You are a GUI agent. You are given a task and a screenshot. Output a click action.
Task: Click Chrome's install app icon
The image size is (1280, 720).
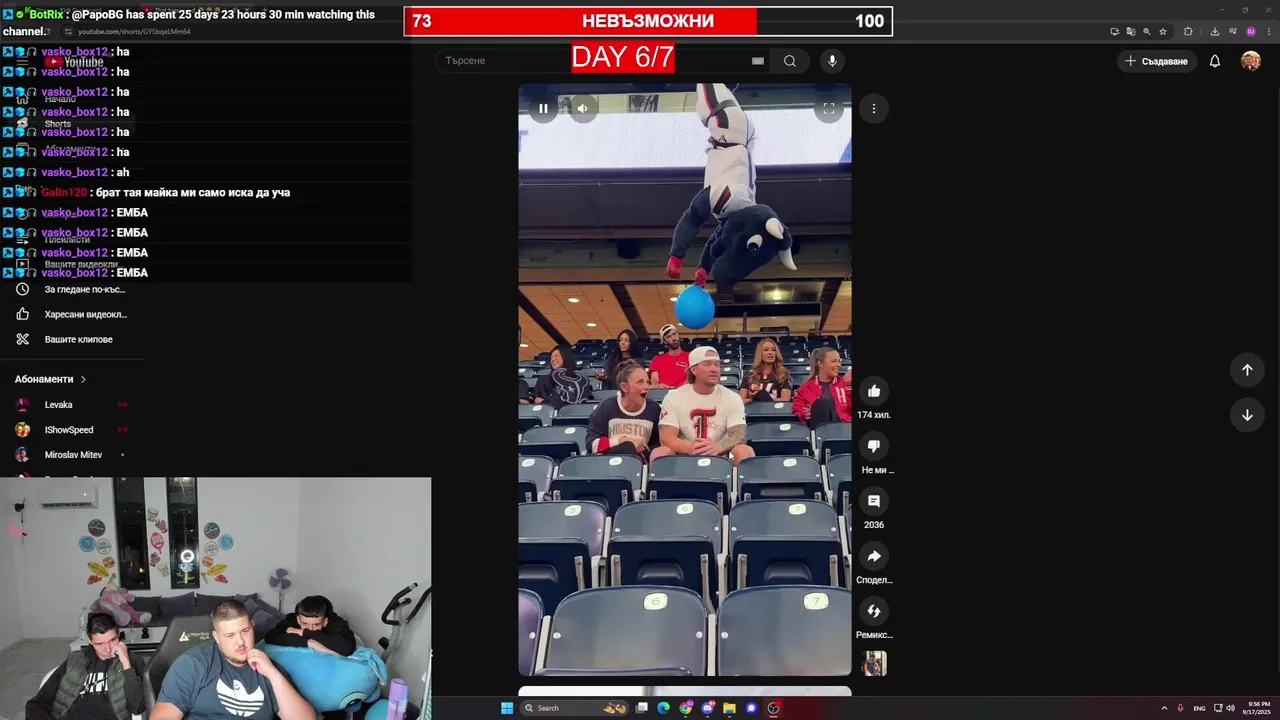[1115, 32]
